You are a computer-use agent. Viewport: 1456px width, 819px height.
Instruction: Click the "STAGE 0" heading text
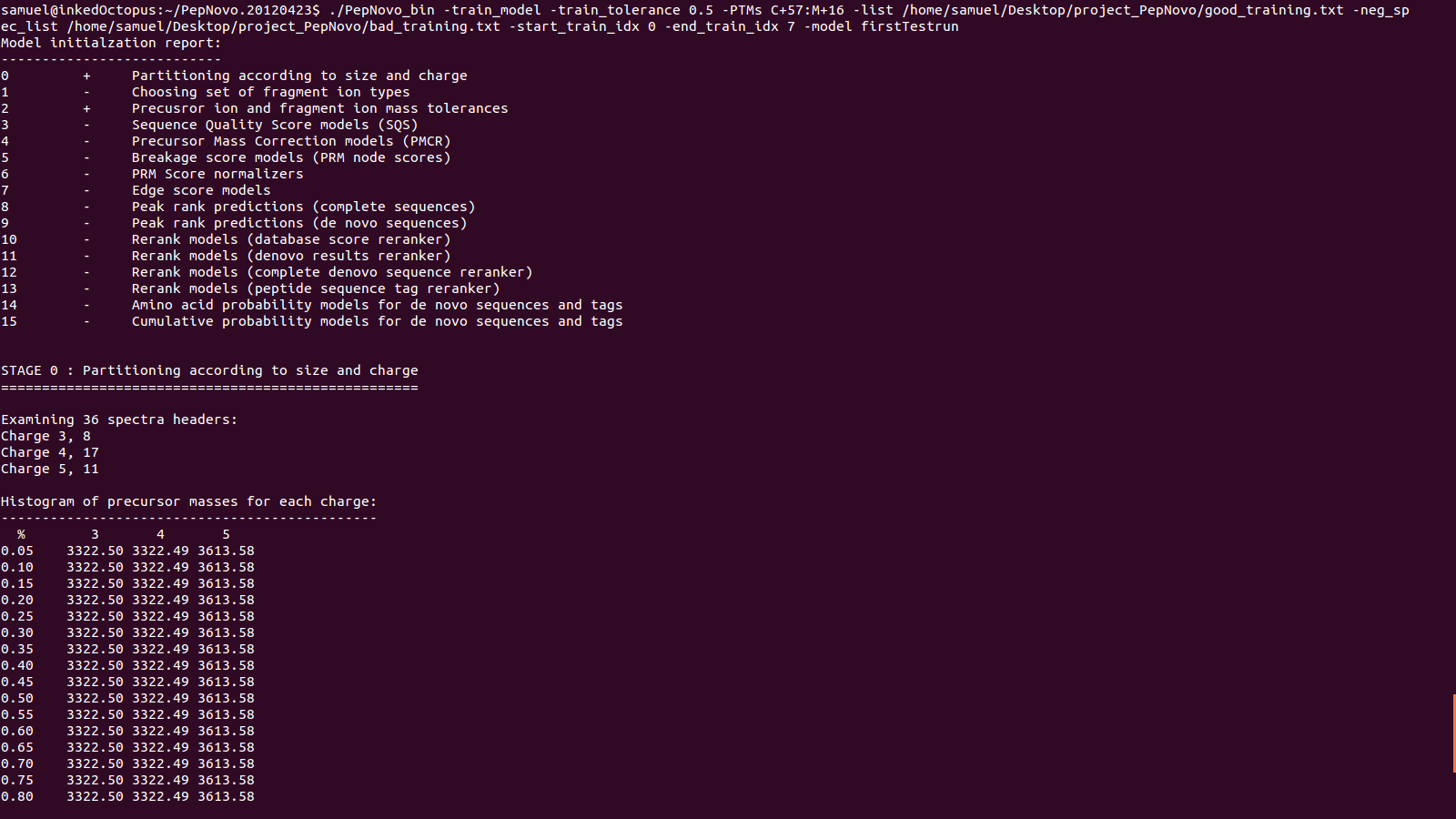29,371
